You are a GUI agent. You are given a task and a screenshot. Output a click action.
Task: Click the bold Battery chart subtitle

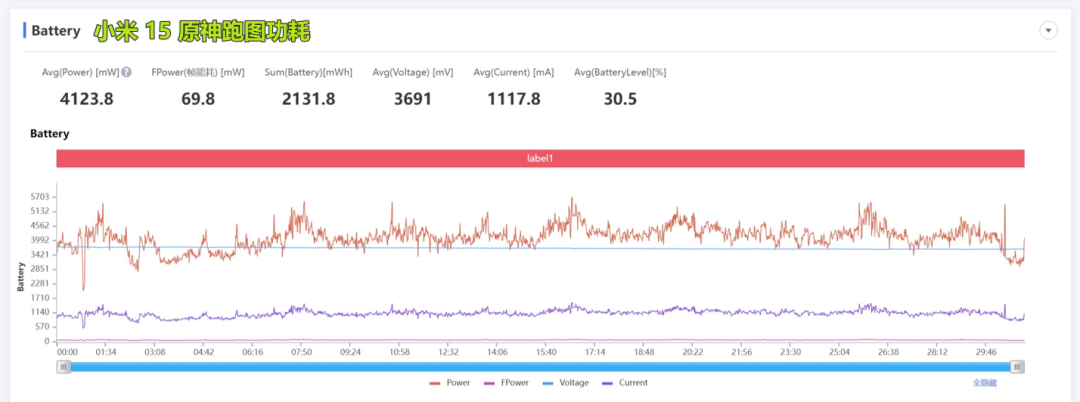click(x=50, y=134)
